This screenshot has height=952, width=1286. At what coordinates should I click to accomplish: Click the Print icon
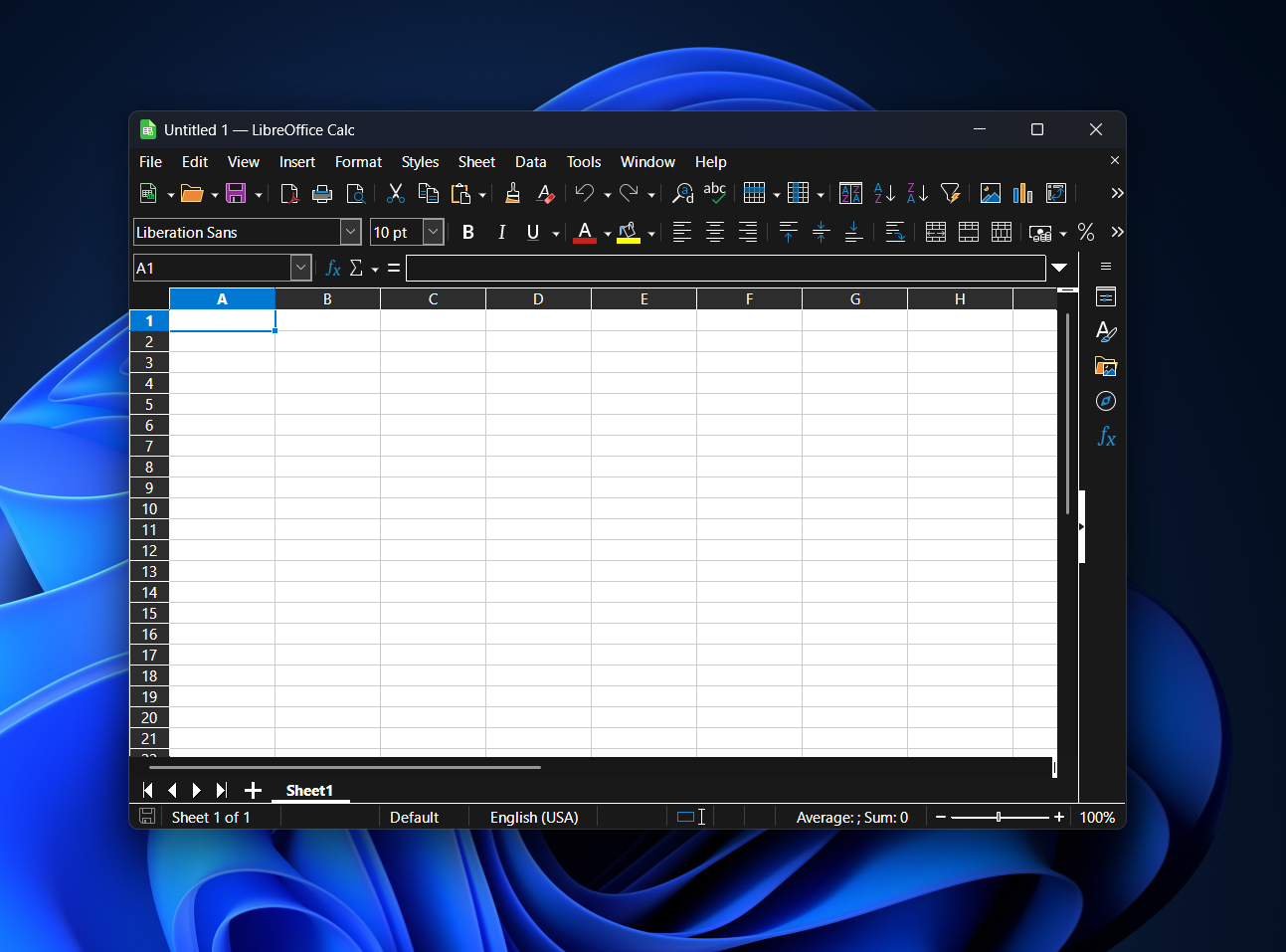322,193
